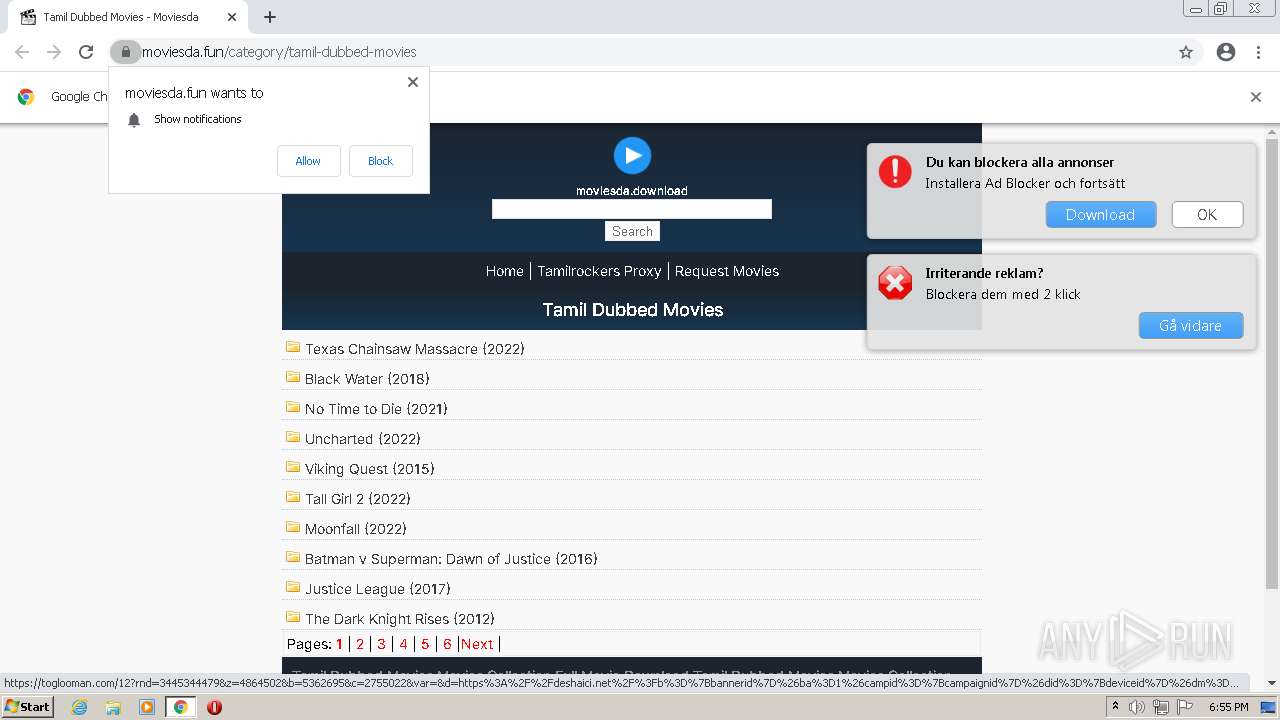Viewport: 1280px width, 720px height.
Task: Click folder icon beside Moonfall (2022)
Action: coord(293,527)
